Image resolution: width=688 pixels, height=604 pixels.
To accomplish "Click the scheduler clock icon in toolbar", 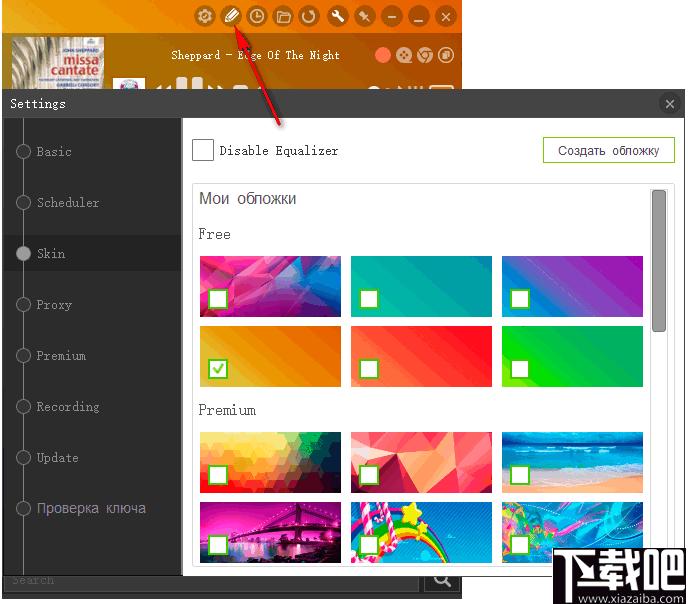I will (257, 17).
